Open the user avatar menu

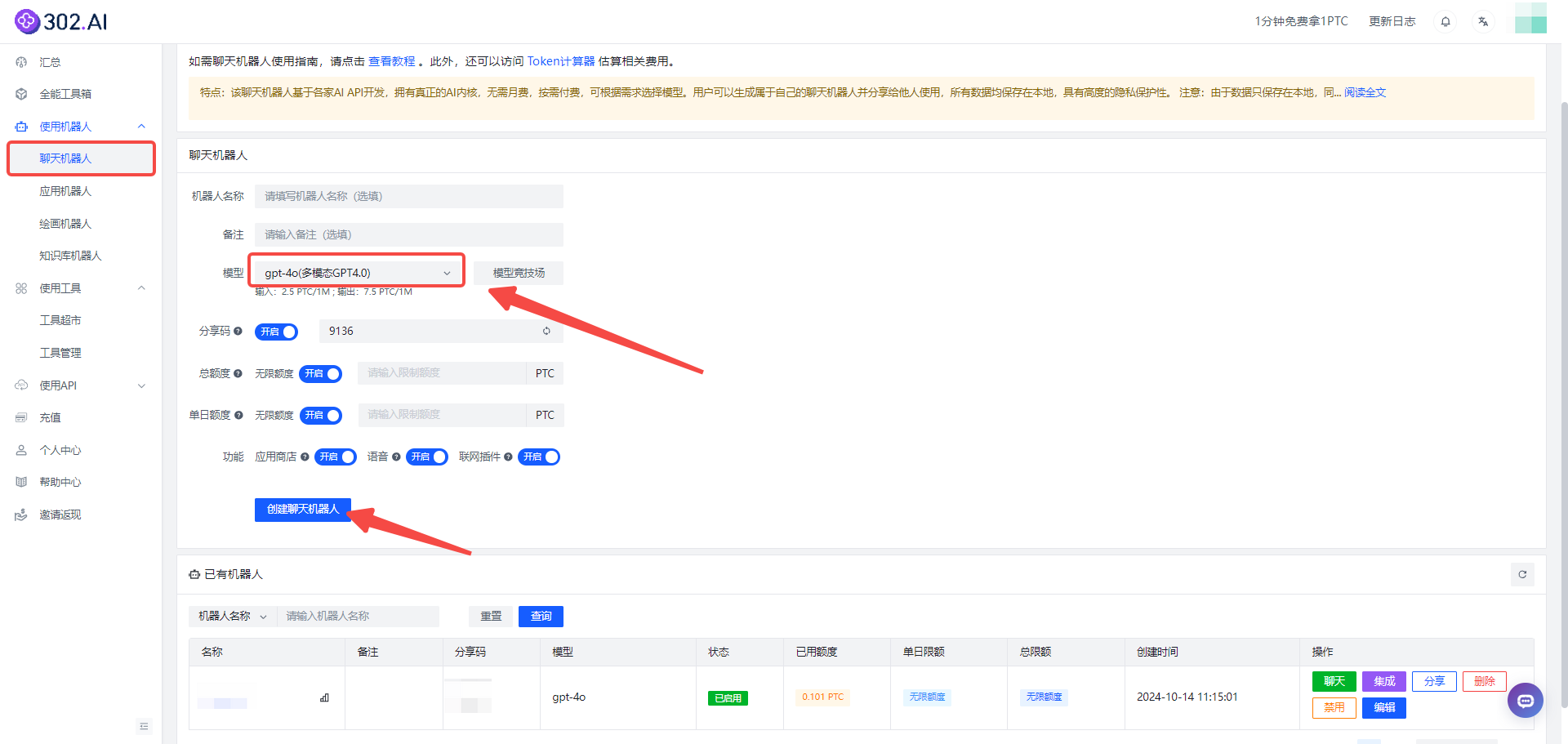[1530, 18]
